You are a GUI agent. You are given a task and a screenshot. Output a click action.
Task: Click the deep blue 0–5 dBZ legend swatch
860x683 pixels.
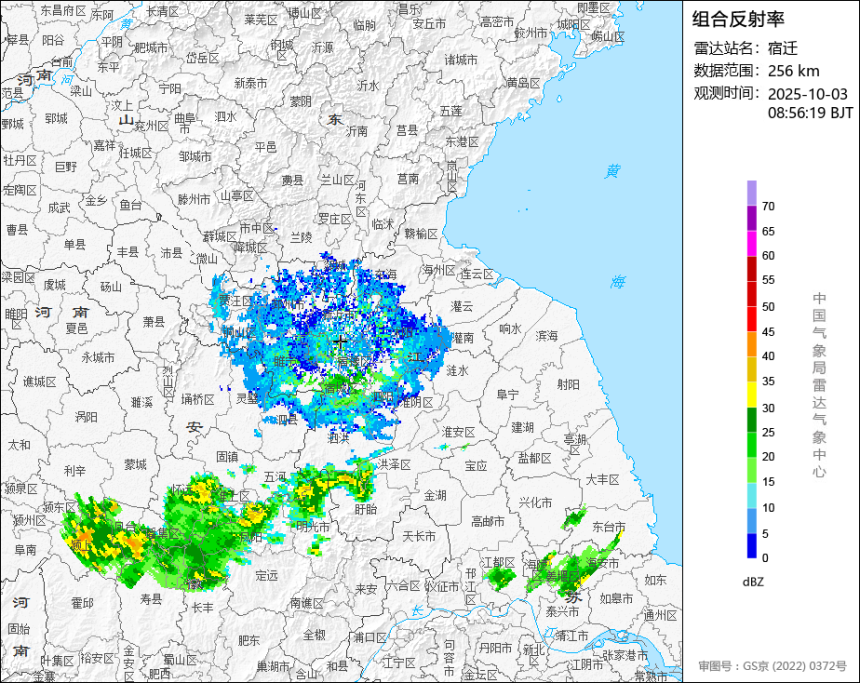(x=751, y=546)
